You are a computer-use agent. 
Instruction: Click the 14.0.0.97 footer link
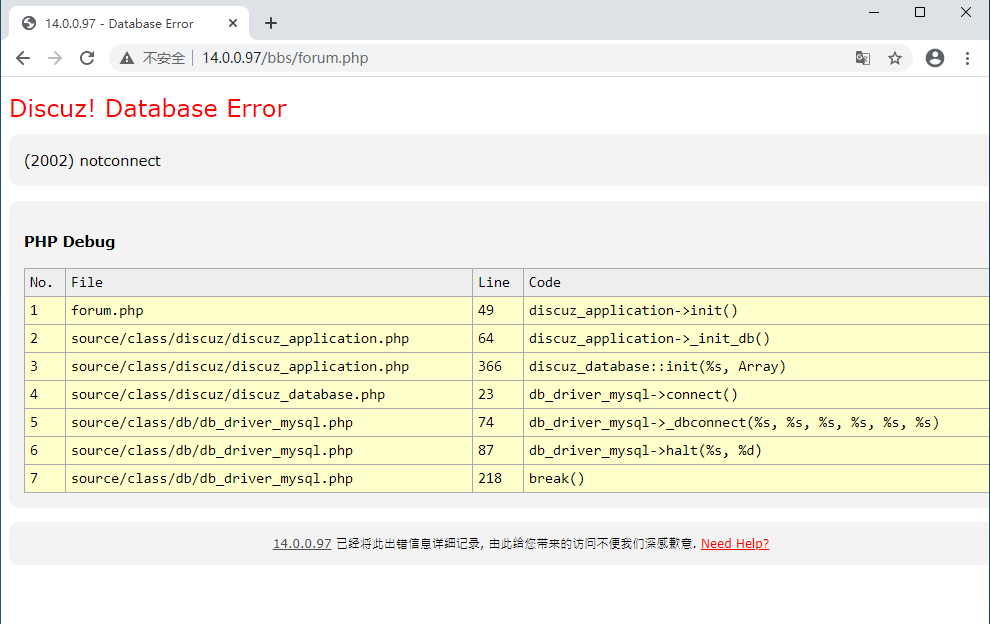[302, 543]
